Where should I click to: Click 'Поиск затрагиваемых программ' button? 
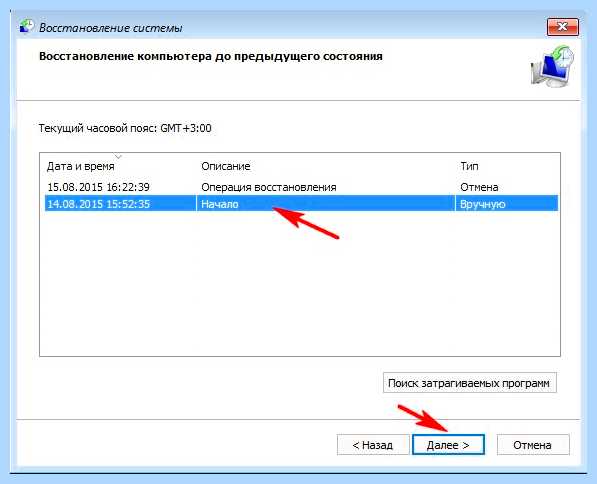click(x=469, y=383)
